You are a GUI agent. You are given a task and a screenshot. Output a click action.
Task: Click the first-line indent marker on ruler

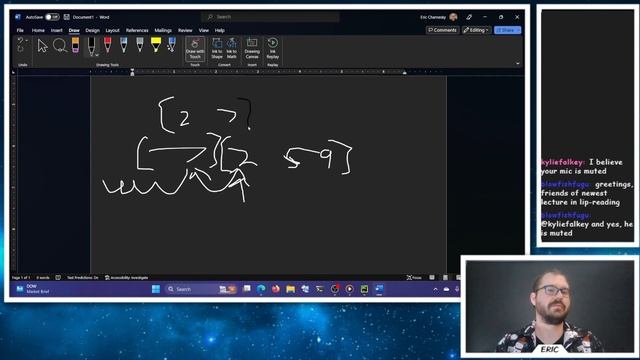click(132, 70)
